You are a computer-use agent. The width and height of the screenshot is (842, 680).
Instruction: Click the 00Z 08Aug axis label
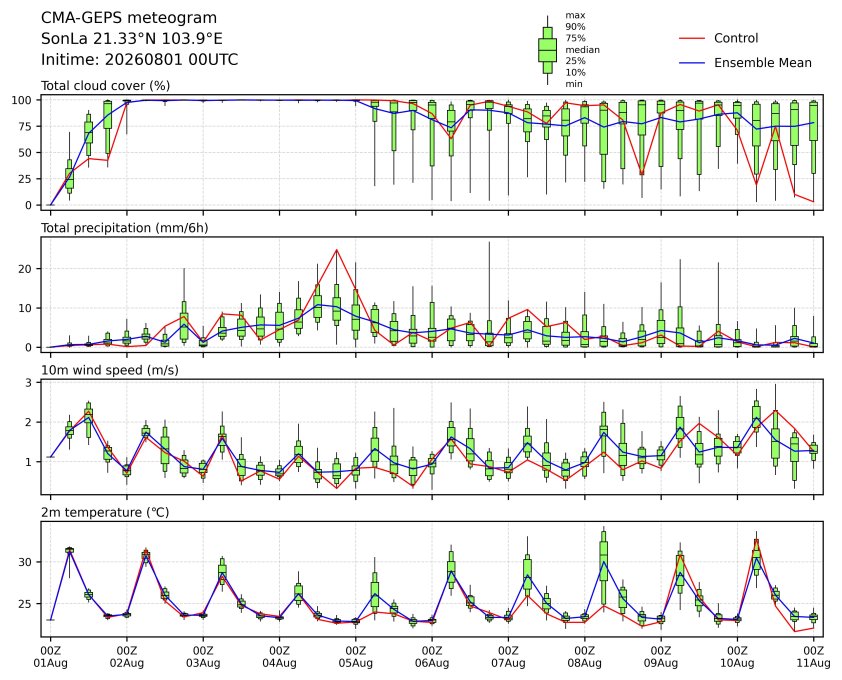click(x=584, y=657)
